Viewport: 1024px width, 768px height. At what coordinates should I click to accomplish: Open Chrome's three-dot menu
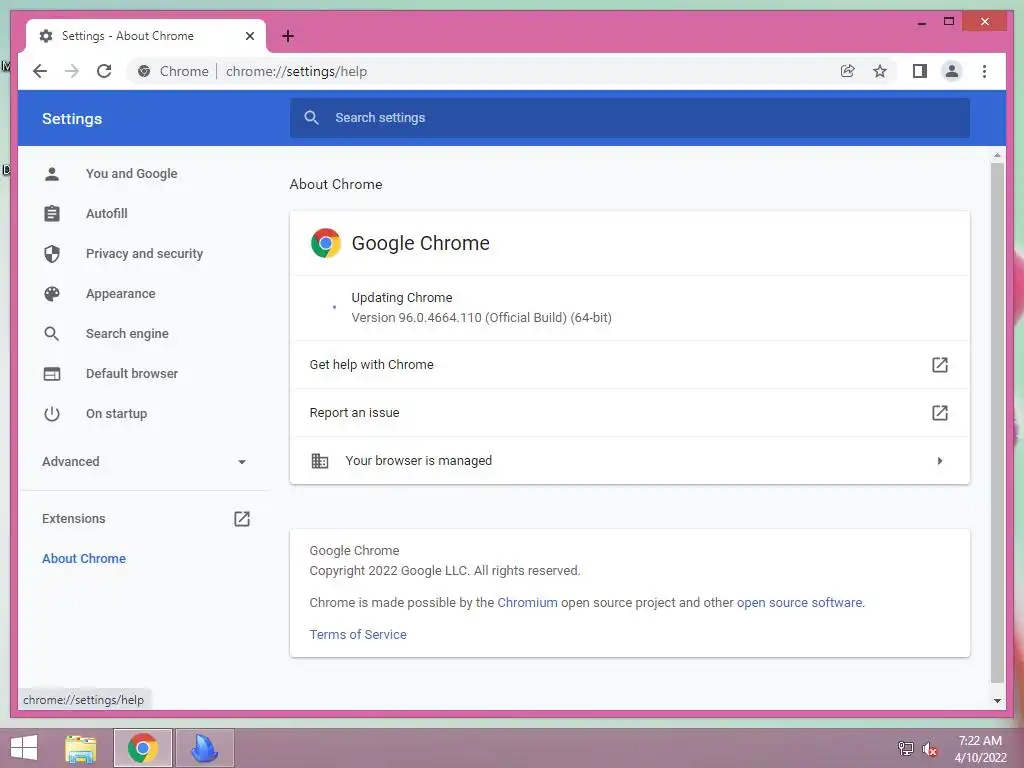(984, 71)
